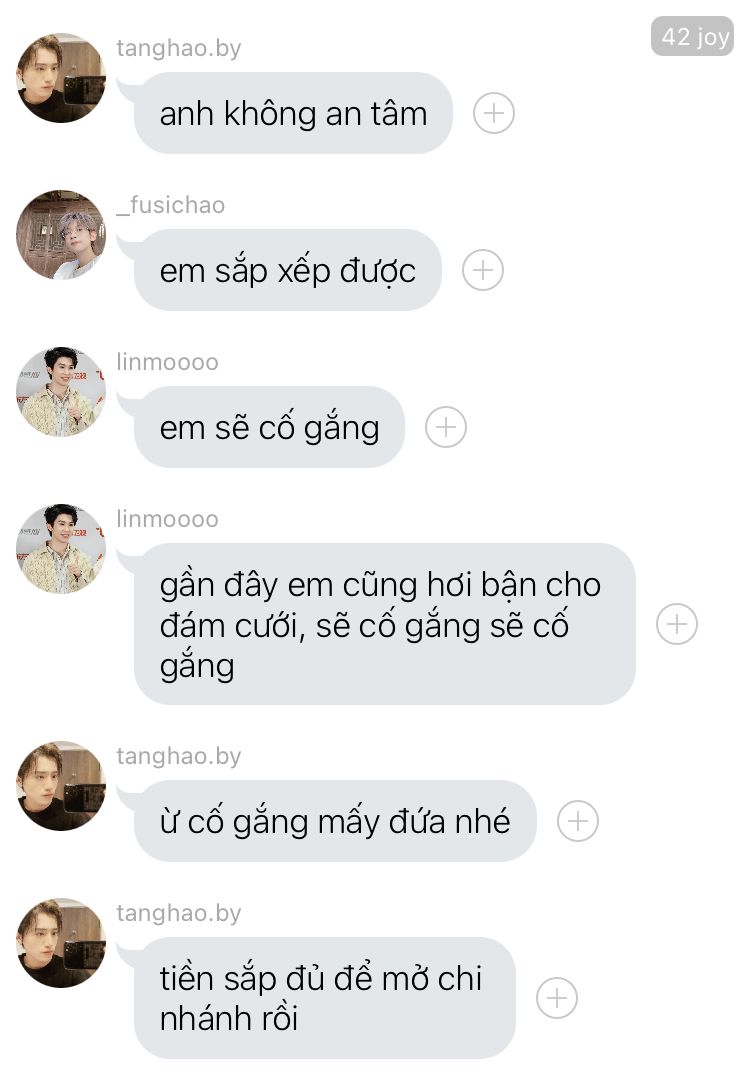Select the "tiền sắp đủ để mở chi nhánh" bubble

click(325, 998)
